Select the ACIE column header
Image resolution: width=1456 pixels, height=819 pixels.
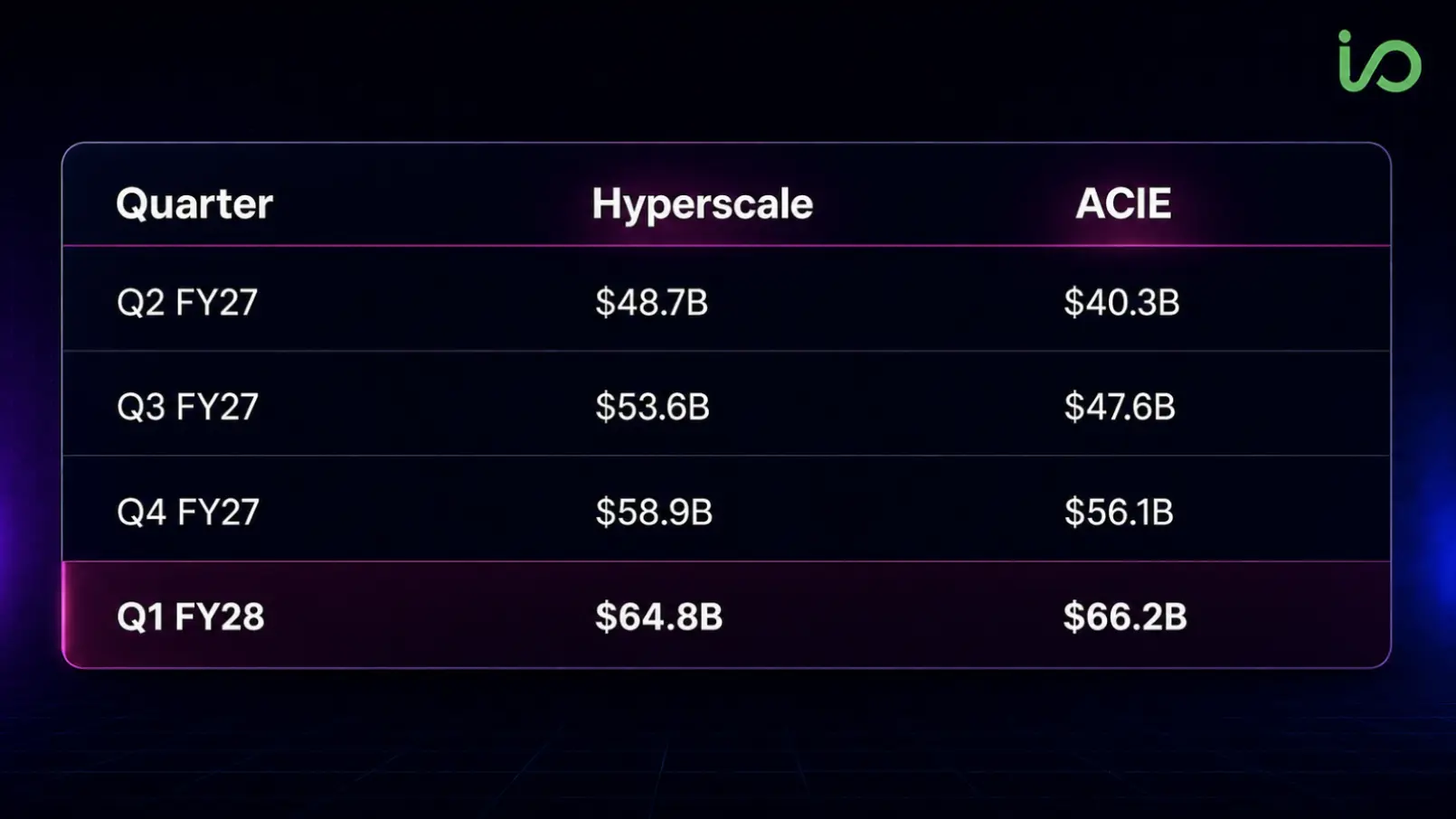point(1123,203)
